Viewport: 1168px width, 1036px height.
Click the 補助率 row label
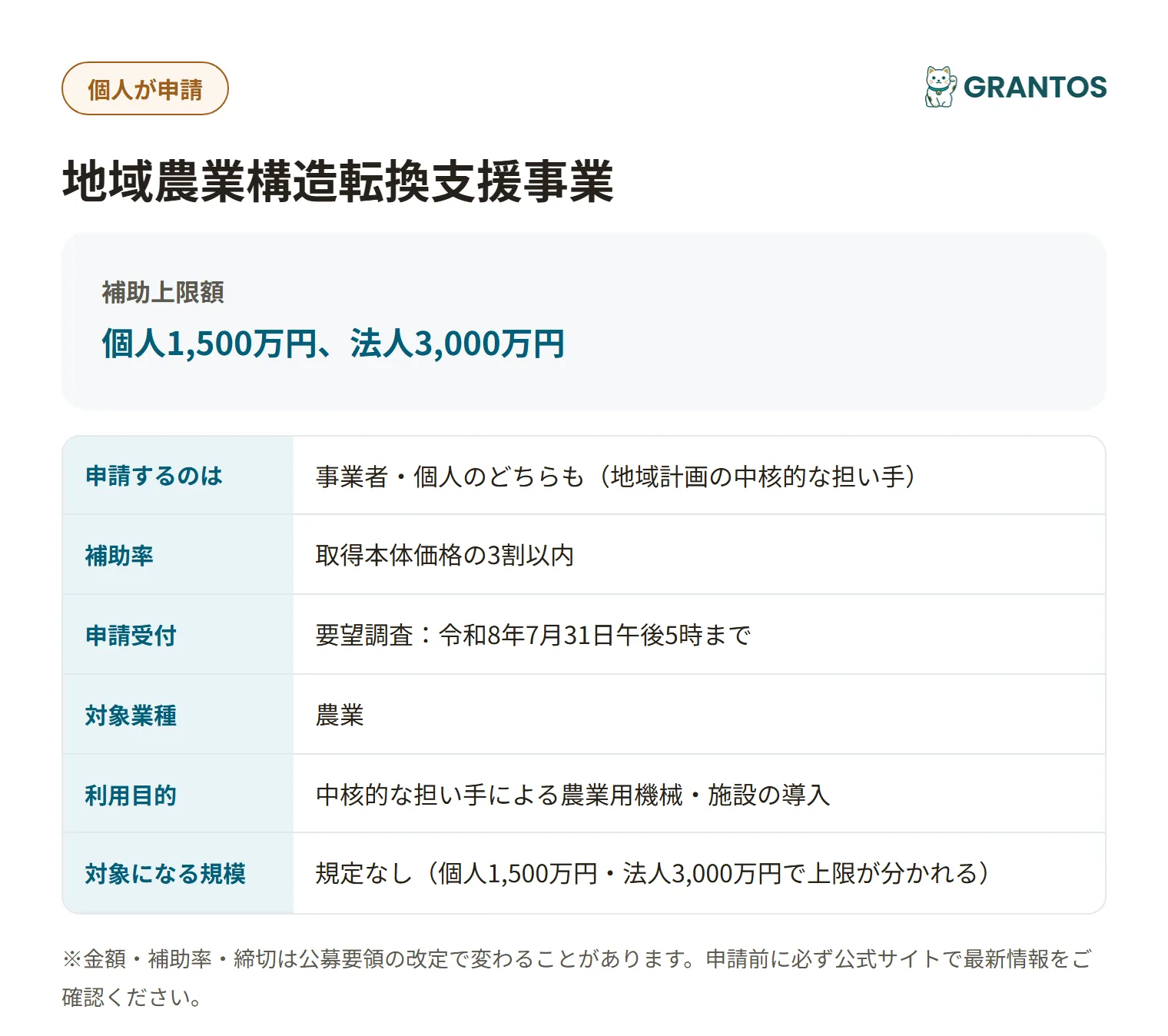pyautogui.click(x=119, y=556)
